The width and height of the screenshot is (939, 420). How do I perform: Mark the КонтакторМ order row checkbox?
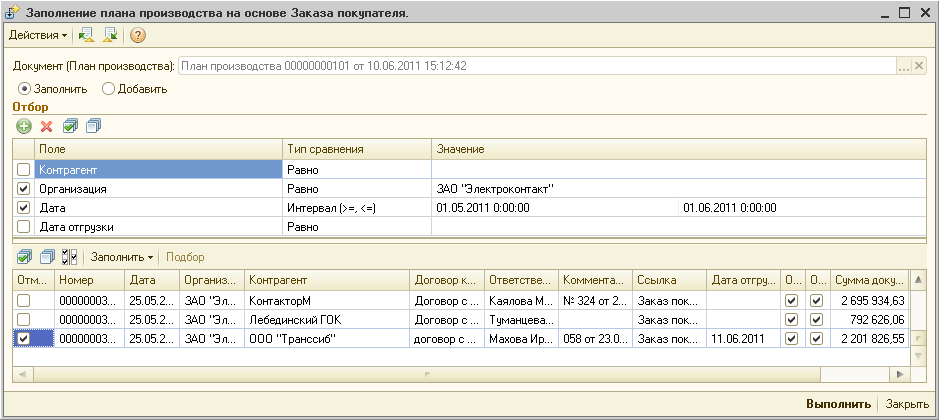coord(24,300)
